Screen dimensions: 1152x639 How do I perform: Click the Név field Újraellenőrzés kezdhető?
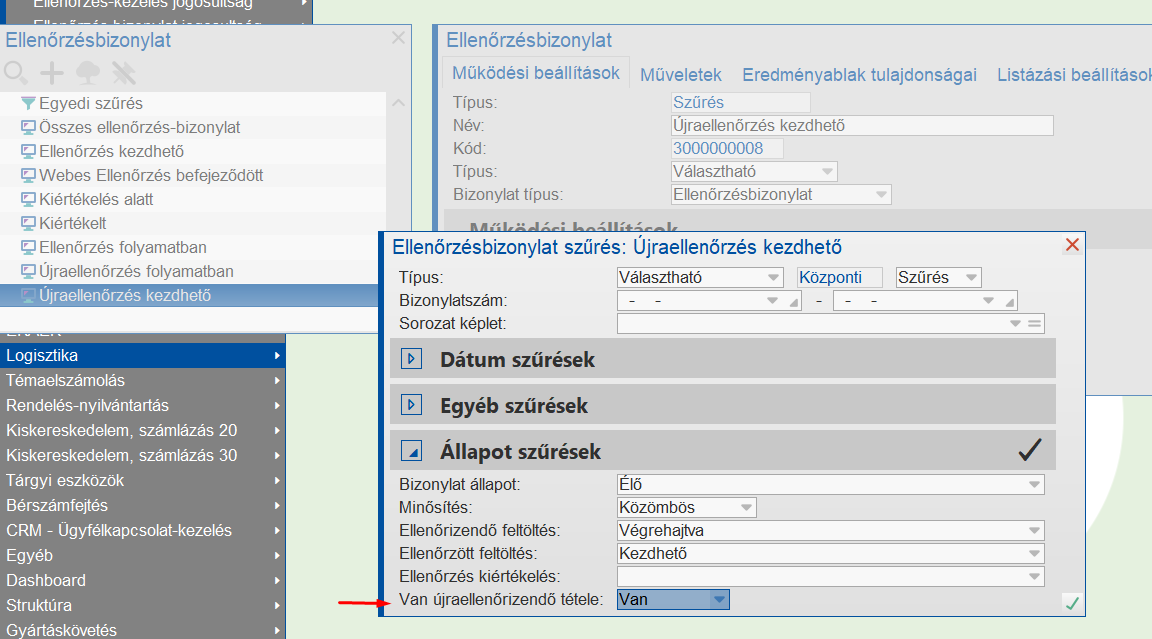862,126
